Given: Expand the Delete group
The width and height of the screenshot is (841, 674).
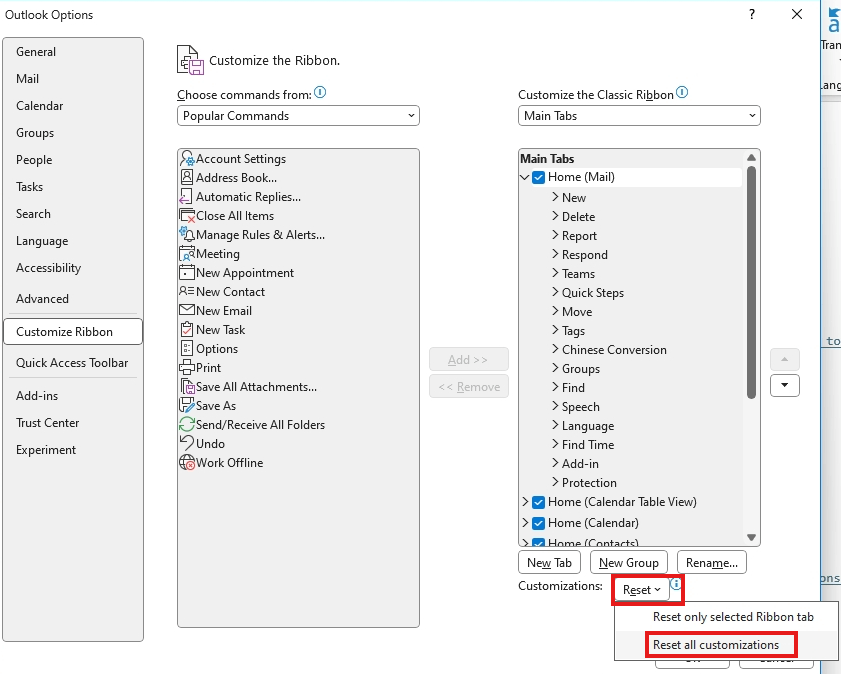Looking at the screenshot, I should (x=556, y=216).
